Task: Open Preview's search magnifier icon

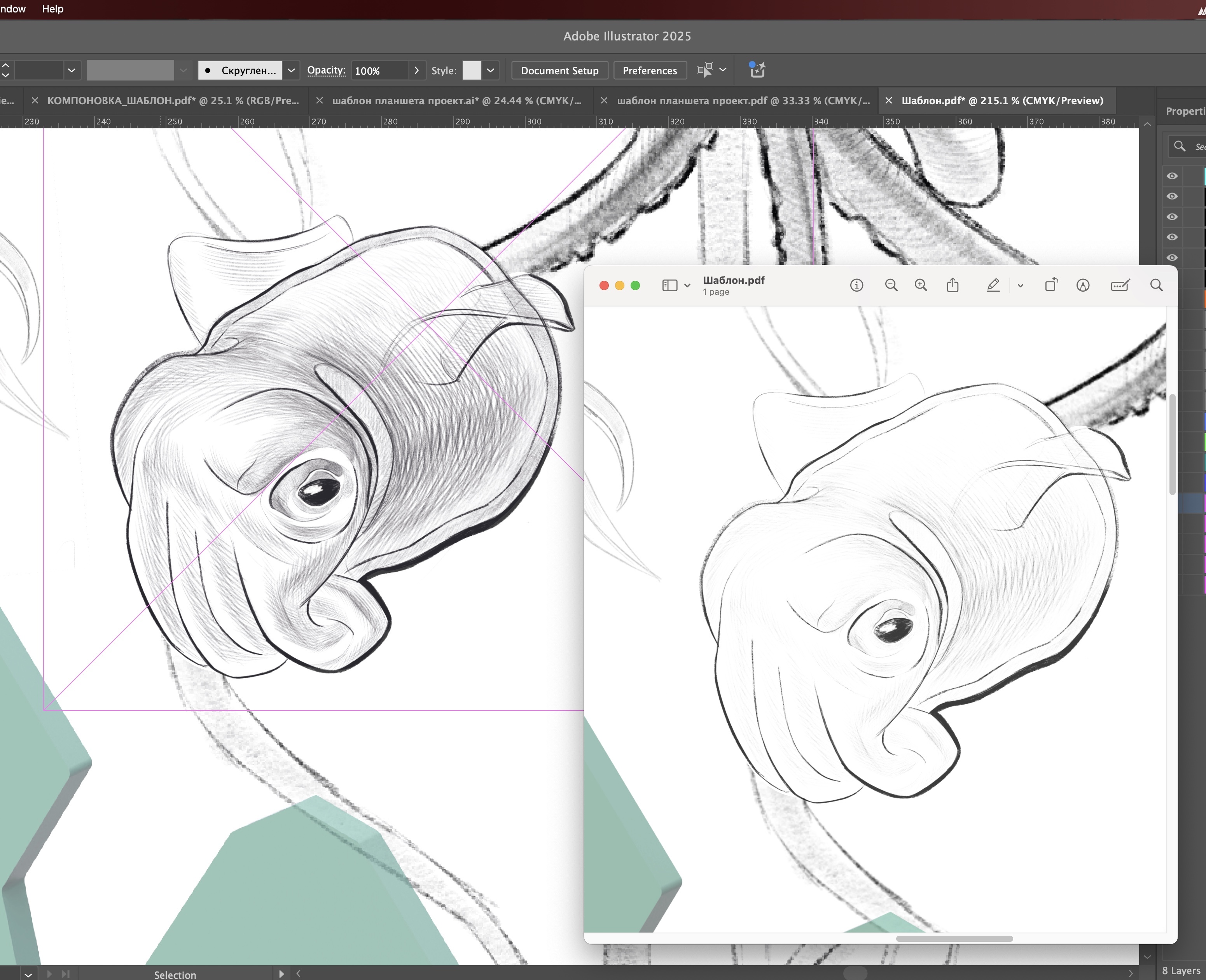Action: click(1156, 285)
